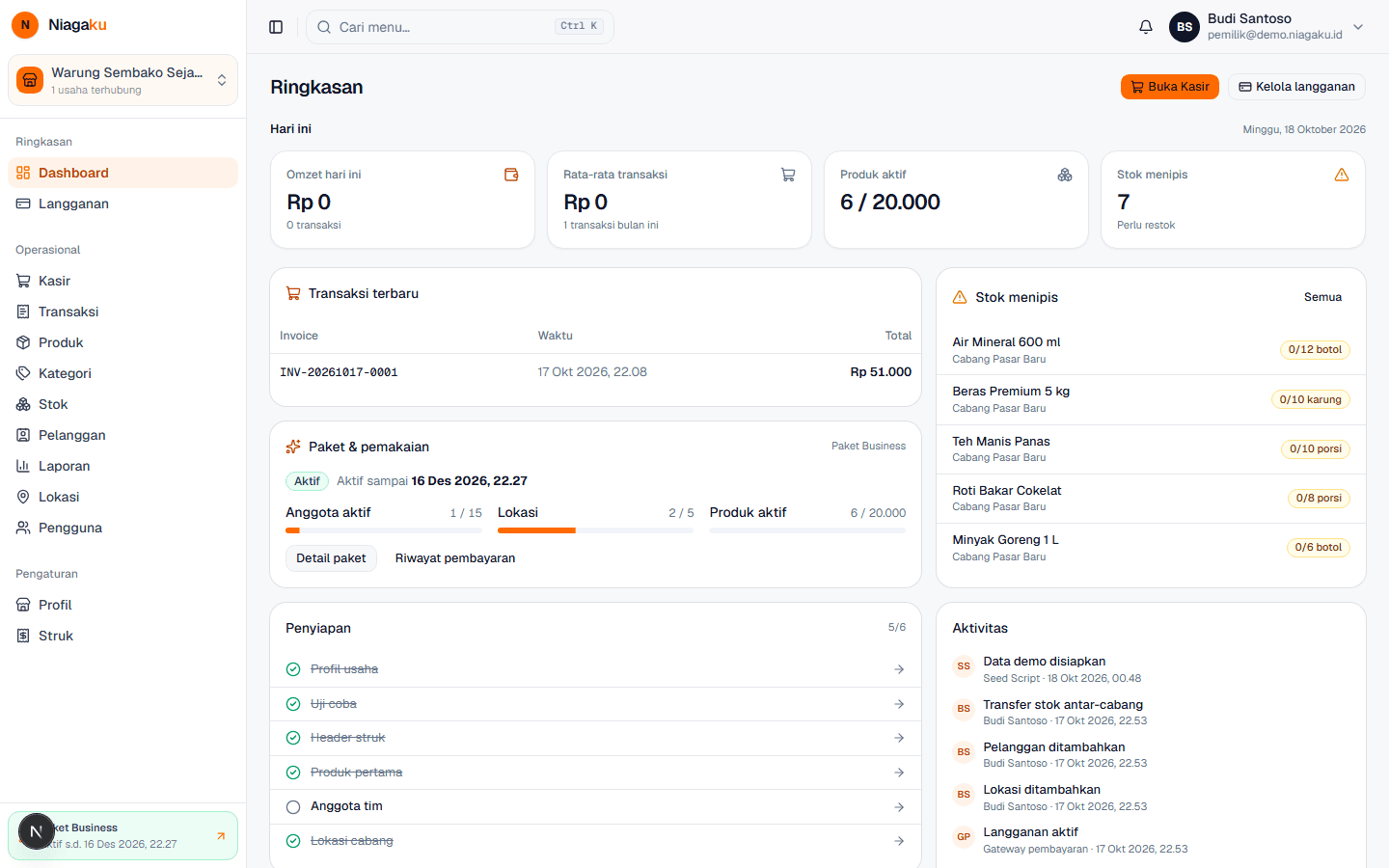Click the Rata-rata transaksi cart icon
The height and width of the screenshot is (868, 1389).
click(x=788, y=175)
